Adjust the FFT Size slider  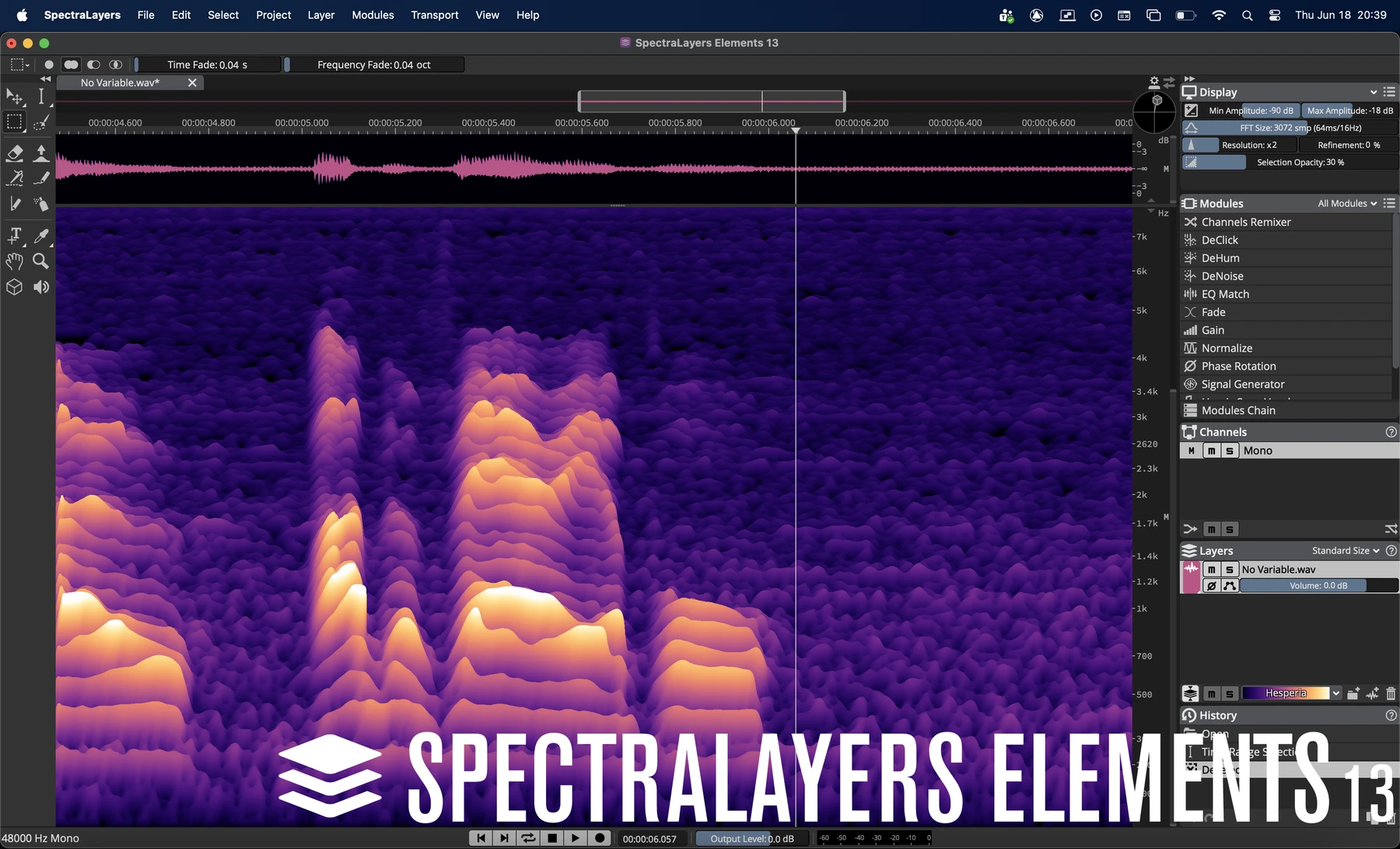coord(1290,128)
